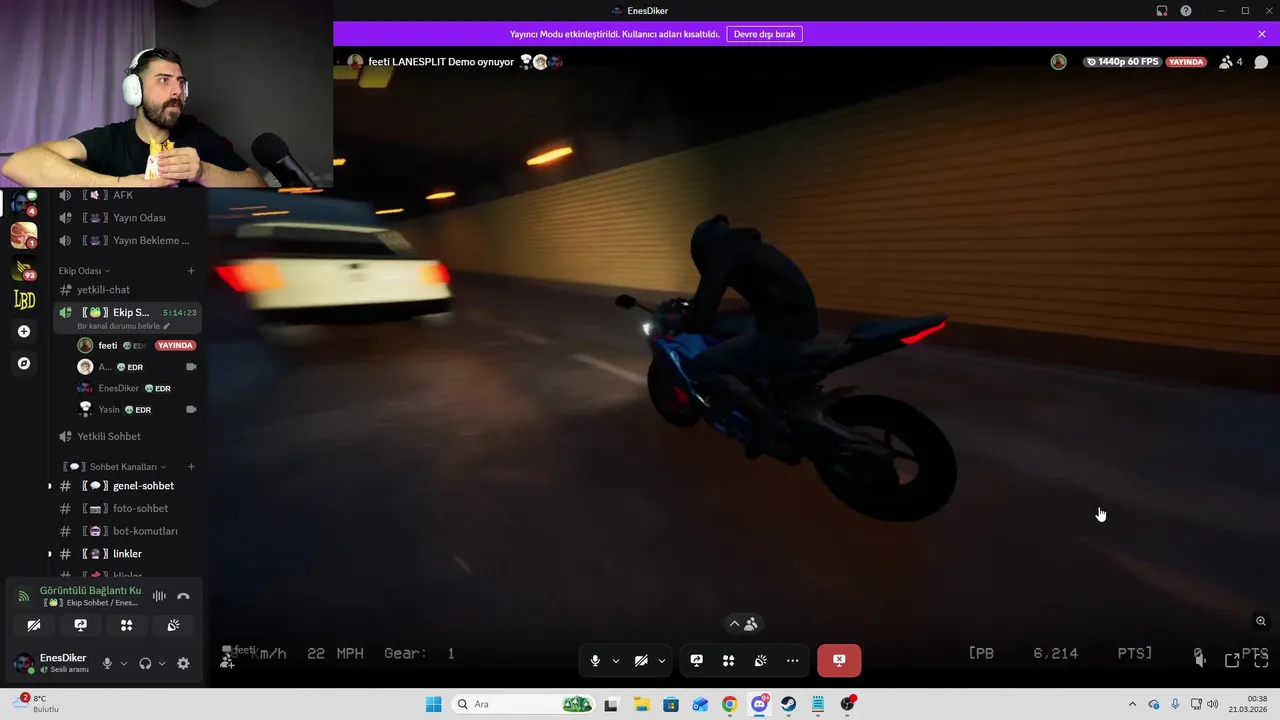
Task: Open the bot-komutları channel
Action: click(x=128, y=531)
